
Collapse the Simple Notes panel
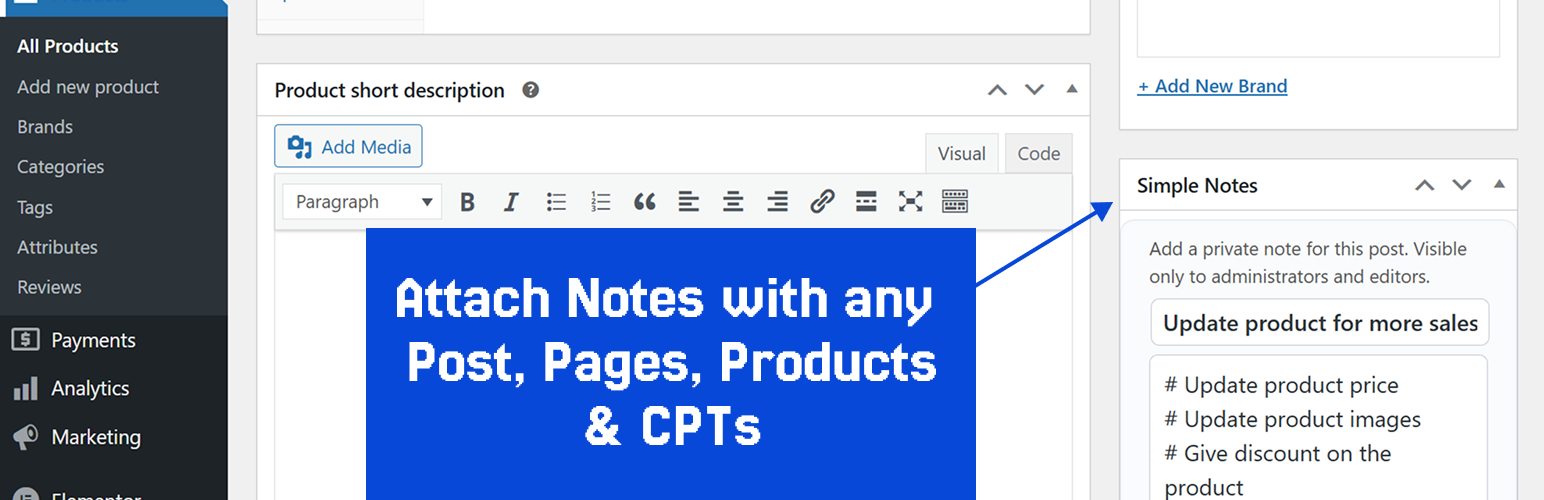pos(1499,184)
